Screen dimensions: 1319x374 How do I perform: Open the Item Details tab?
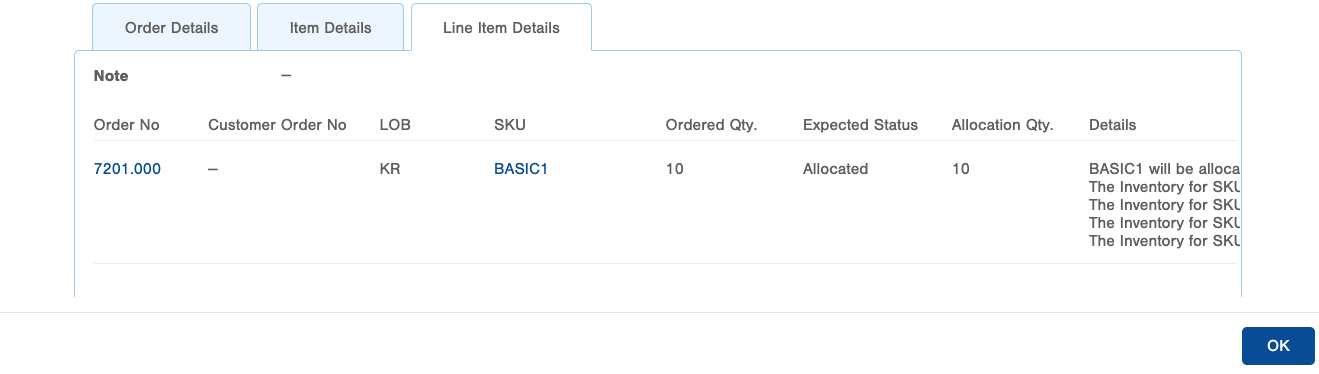pyautogui.click(x=331, y=28)
